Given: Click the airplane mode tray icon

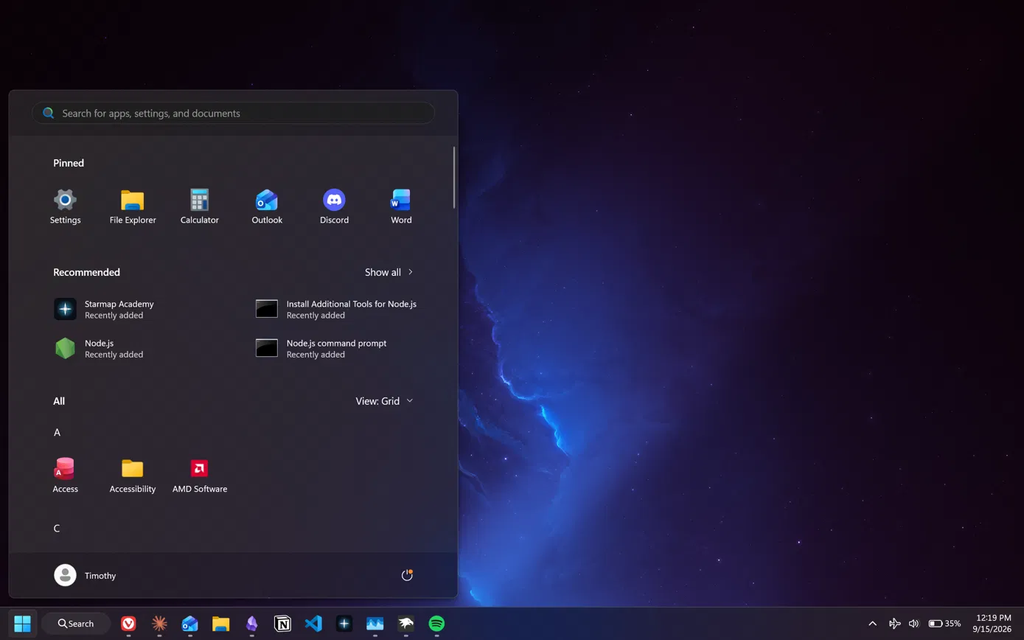Looking at the screenshot, I should [895, 624].
